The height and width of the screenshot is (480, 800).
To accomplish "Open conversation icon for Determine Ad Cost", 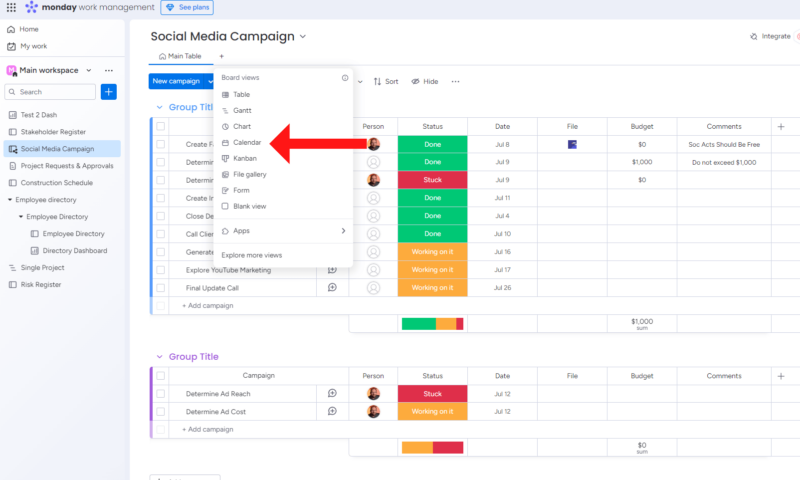I will [x=332, y=411].
